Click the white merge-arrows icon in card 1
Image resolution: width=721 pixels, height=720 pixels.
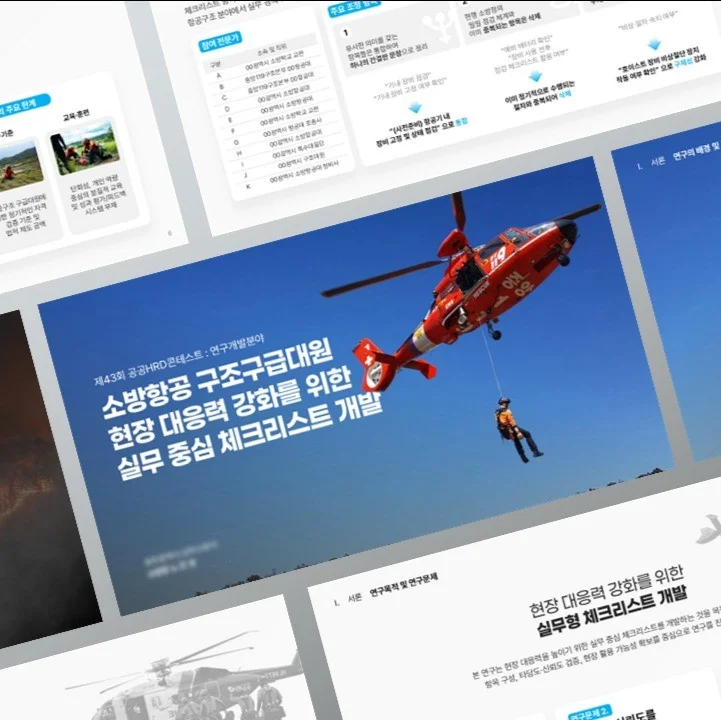(x=438, y=28)
